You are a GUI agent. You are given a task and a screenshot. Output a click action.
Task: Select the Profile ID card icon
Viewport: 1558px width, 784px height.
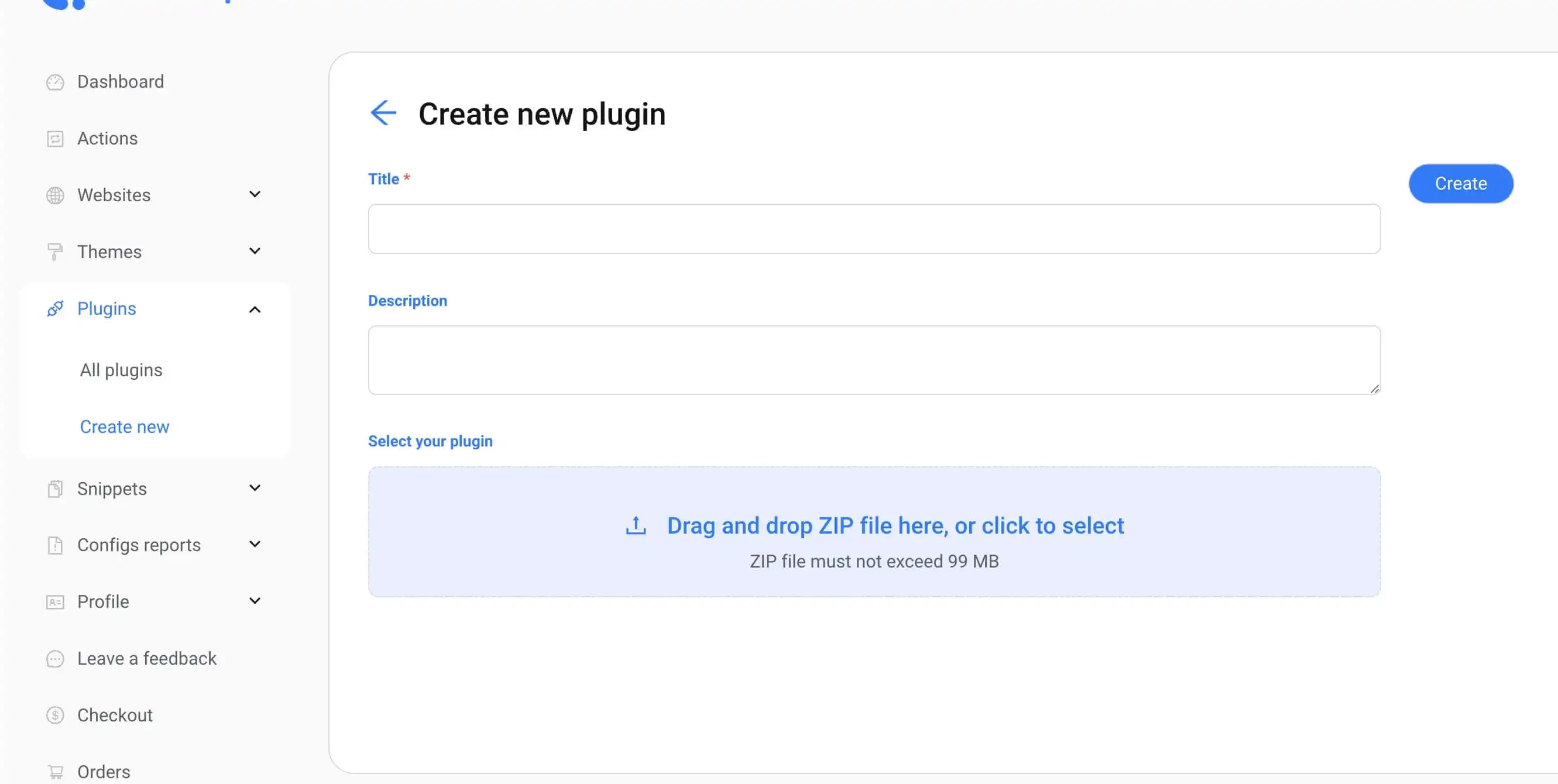(x=55, y=601)
